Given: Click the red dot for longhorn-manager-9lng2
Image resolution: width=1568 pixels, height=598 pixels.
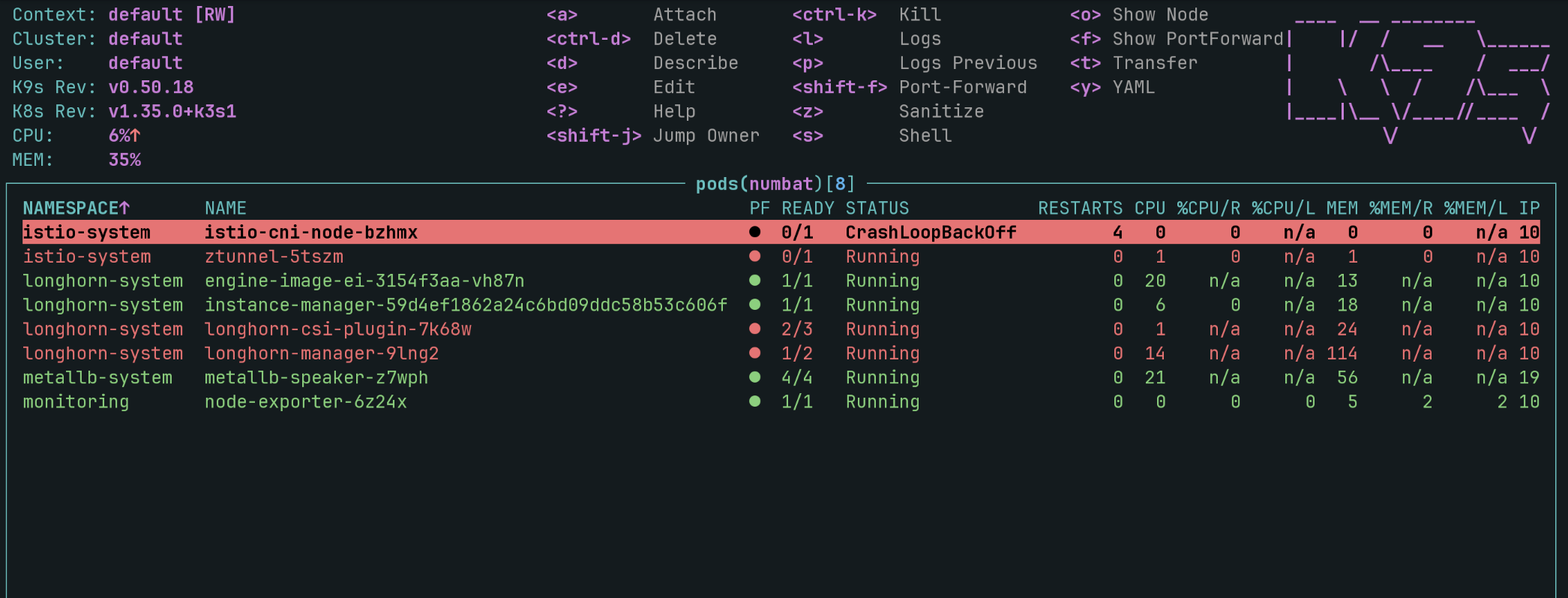Looking at the screenshot, I should coord(755,353).
